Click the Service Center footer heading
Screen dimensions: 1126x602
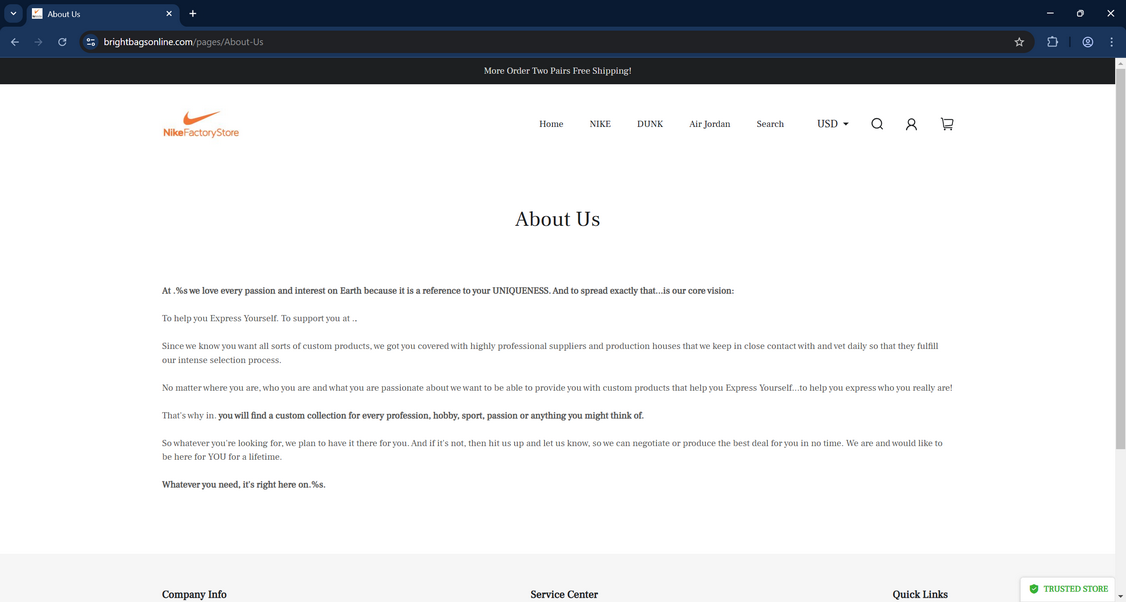coord(564,595)
